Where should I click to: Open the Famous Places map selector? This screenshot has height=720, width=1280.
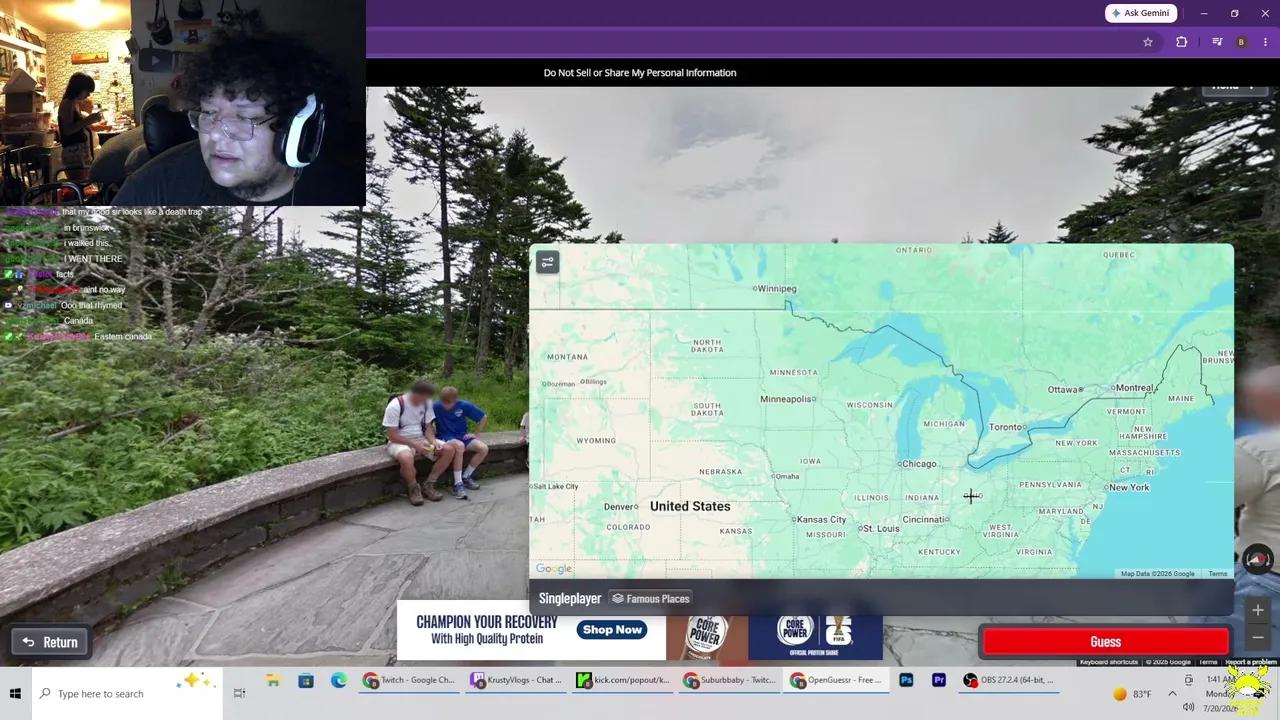point(651,598)
